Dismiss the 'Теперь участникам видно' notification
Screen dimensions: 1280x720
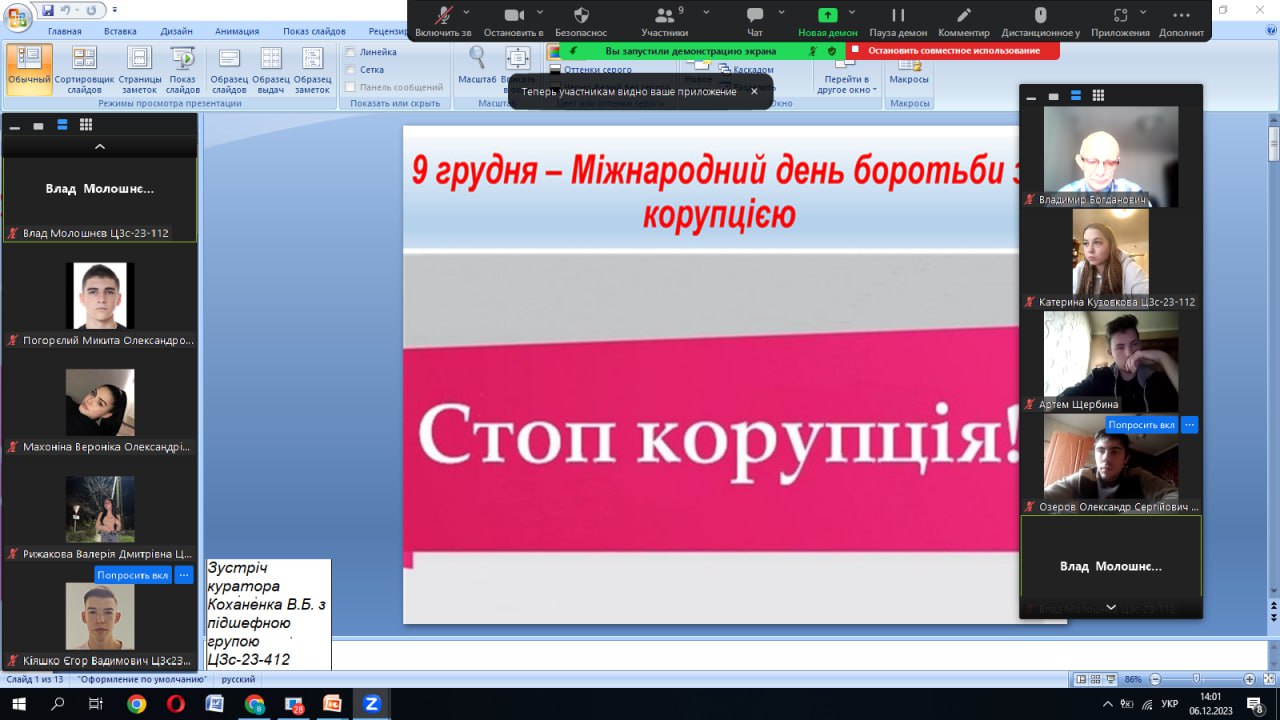click(x=754, y=92)
